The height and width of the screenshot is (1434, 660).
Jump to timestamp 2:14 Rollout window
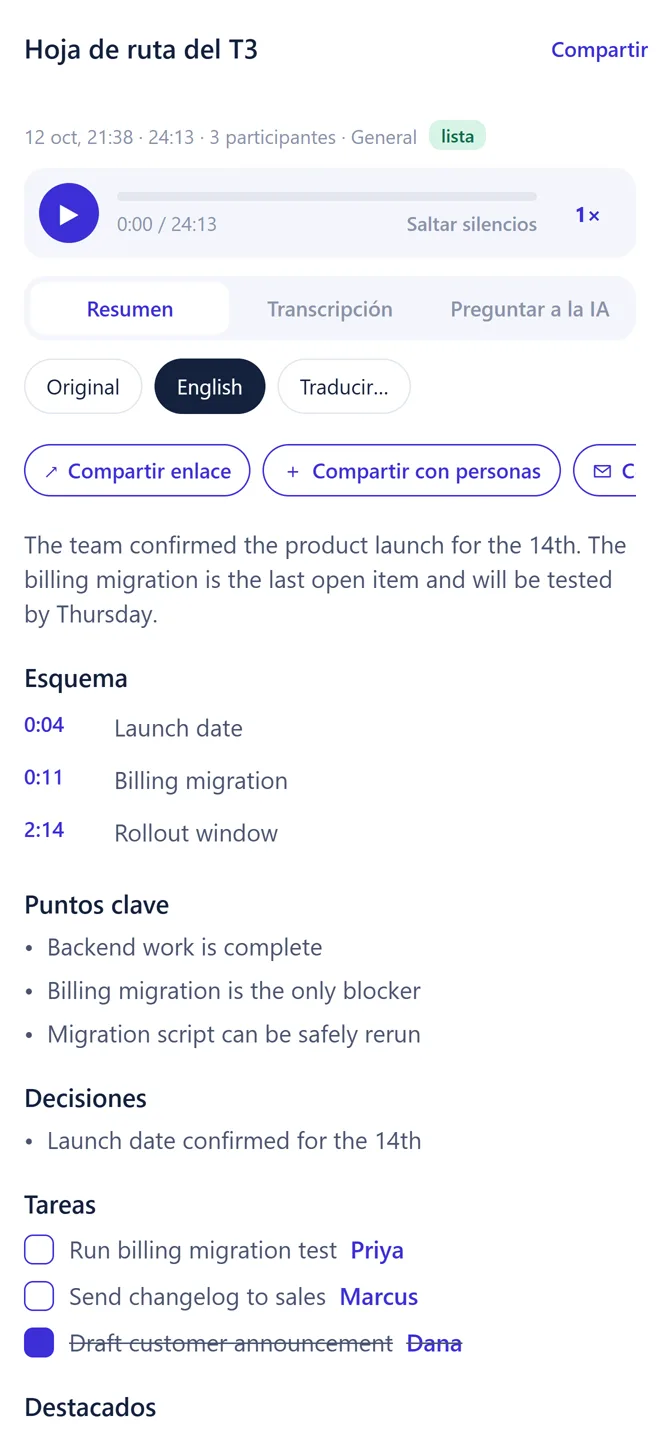pyautogui.click(x=44, y=830)
